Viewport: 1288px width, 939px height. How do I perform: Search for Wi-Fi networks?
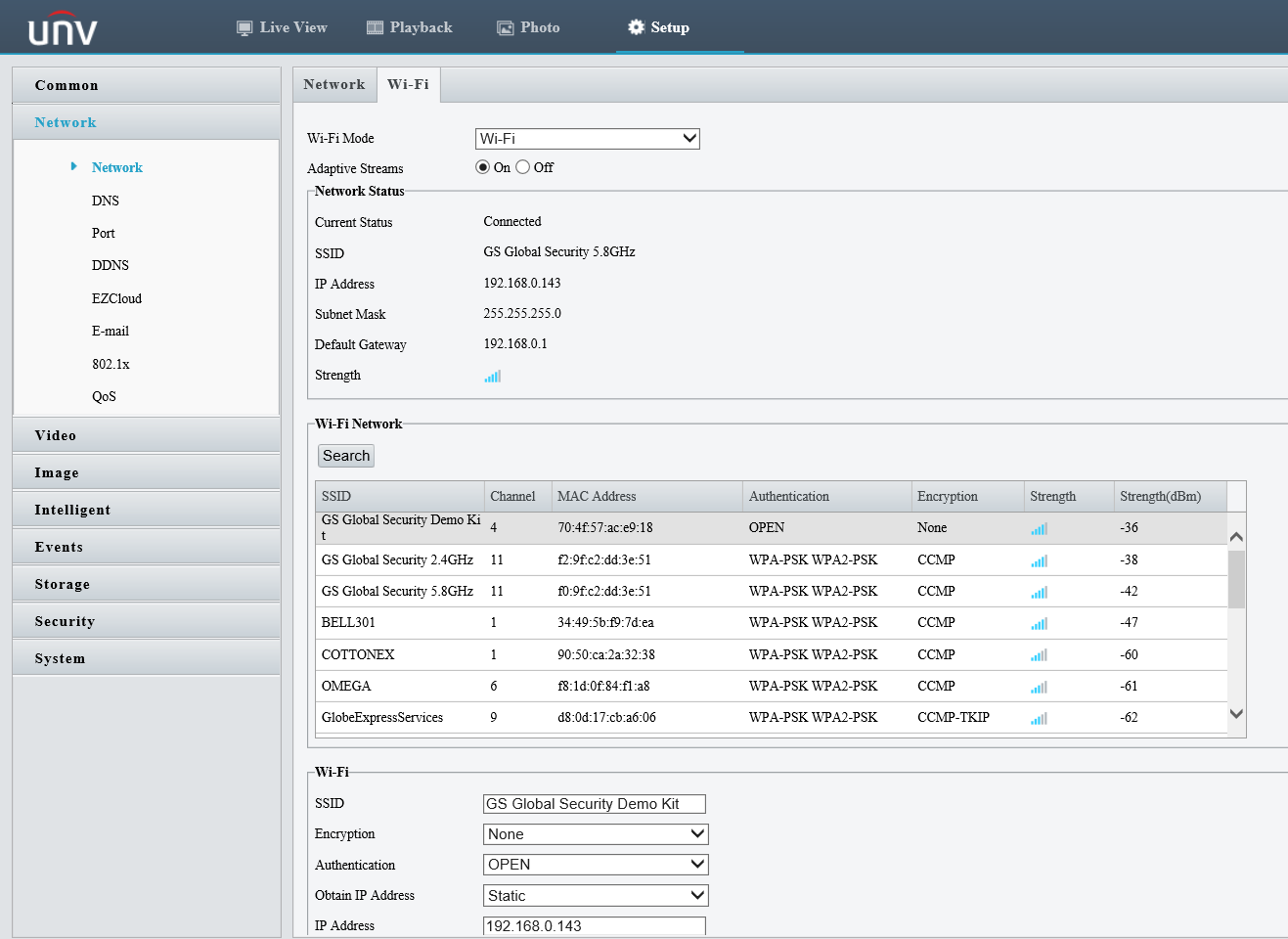[346, 456]
